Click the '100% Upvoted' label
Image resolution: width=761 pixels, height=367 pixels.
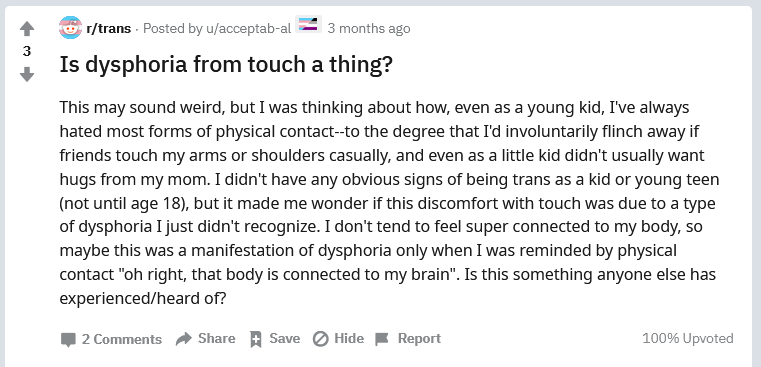tap(688, 338)
